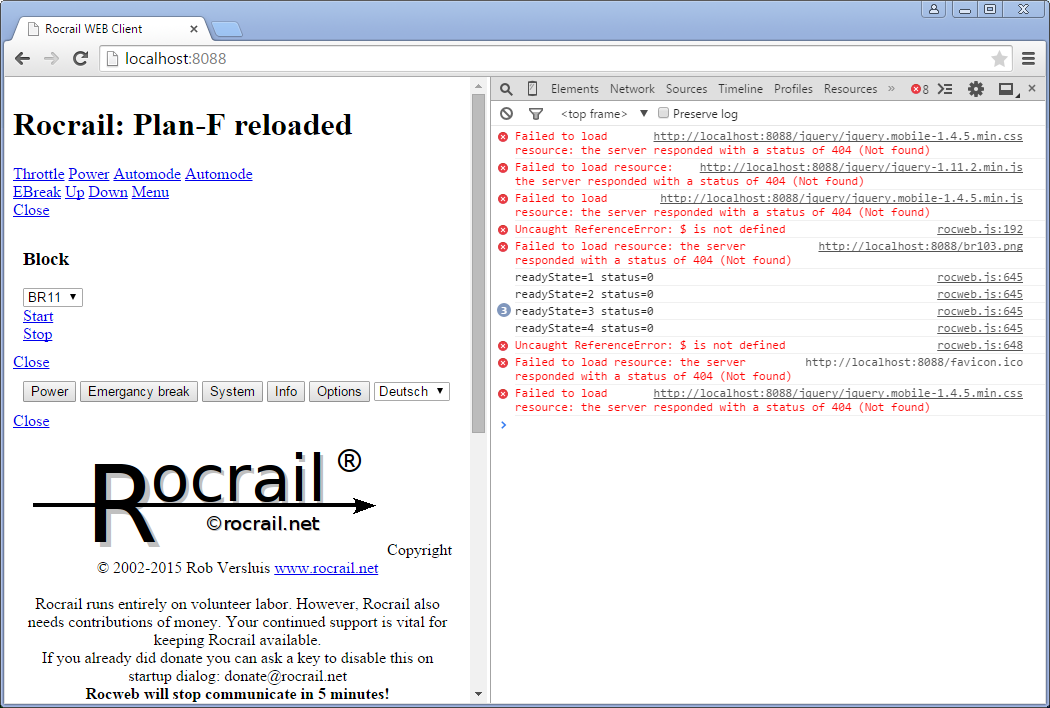1050x708 pixels.
Task: Open the Deutsch language dropdown
Action: 411,391
